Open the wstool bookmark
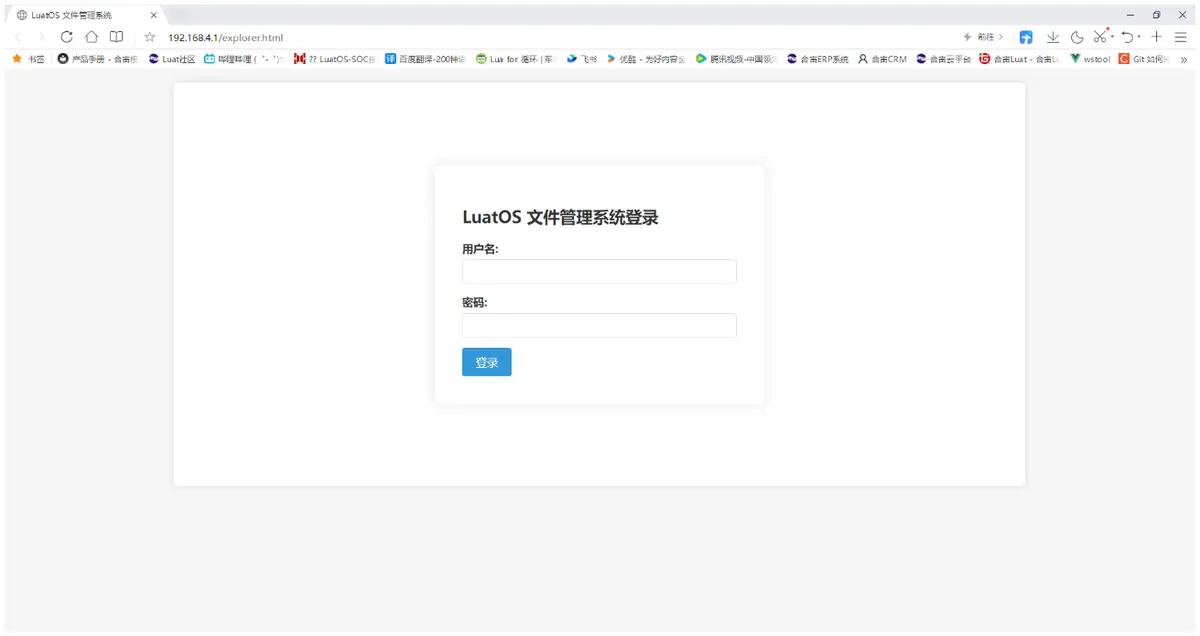Image resolution: width=1200 pixels, height=636 pixels. coord(1090,59)
